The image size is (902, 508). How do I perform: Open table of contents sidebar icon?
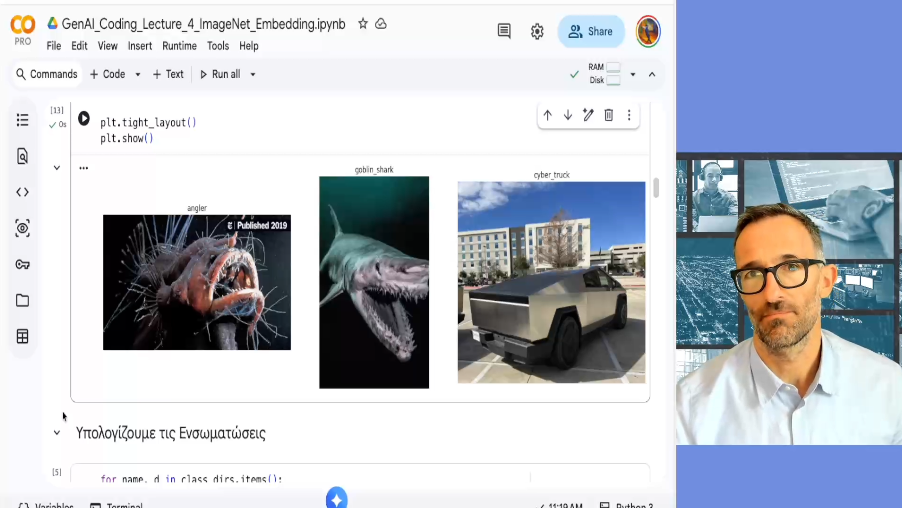(22, 120)
